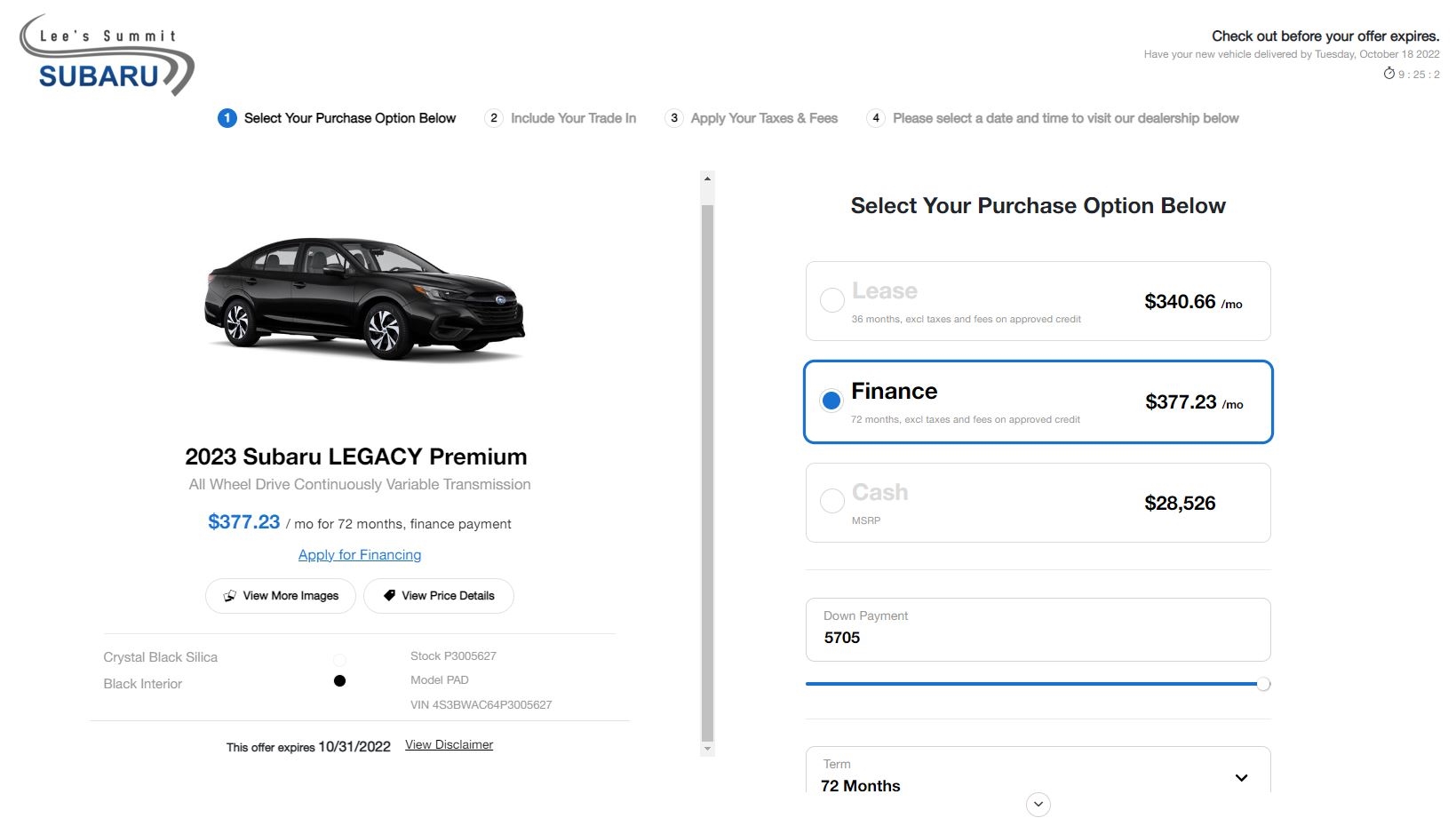Click the step 4 numbered circle
The image size is (1456, 818).
pyautogui.click(x=876, y=118)
